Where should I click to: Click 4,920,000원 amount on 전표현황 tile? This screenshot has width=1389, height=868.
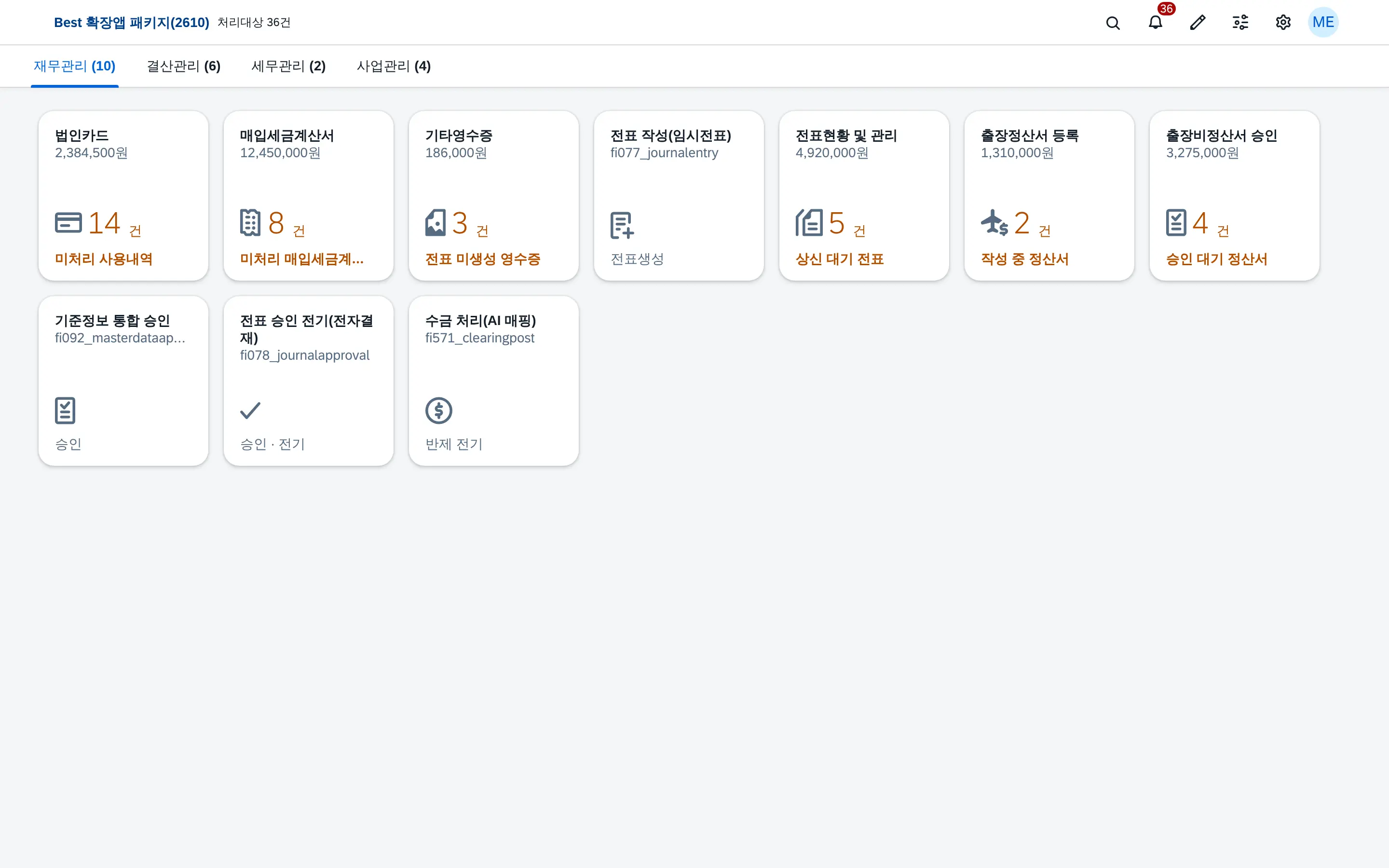click(831, 153)
